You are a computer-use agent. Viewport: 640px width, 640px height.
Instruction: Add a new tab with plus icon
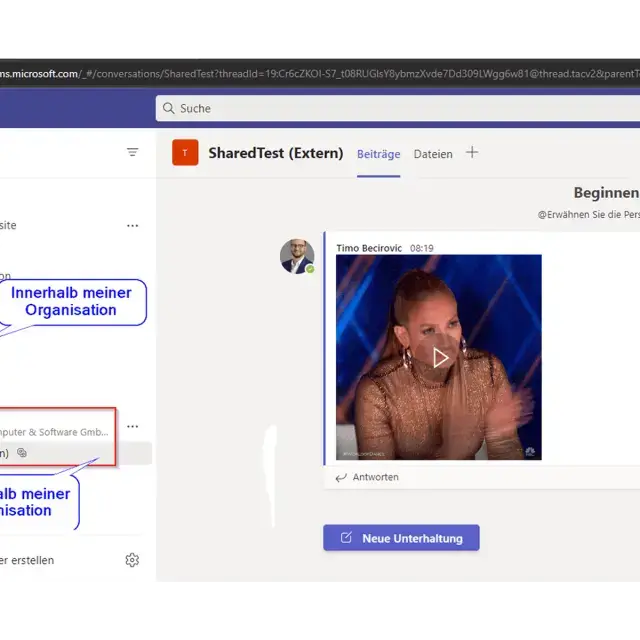(472, 153)
